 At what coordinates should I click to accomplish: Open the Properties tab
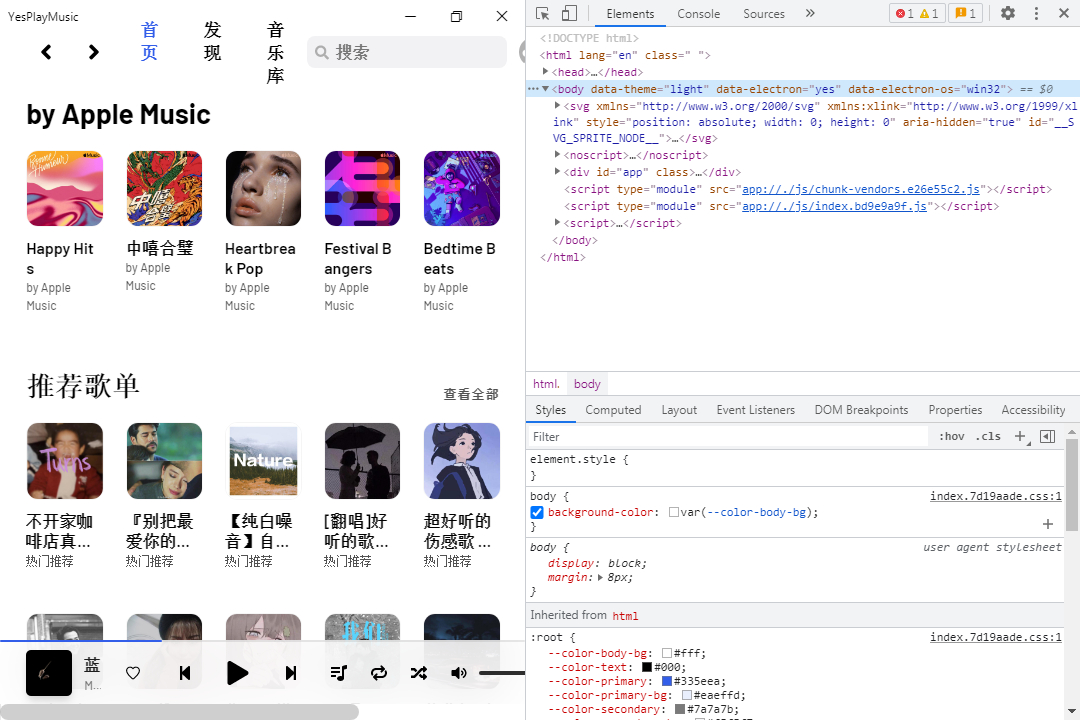tap(955, 410)
